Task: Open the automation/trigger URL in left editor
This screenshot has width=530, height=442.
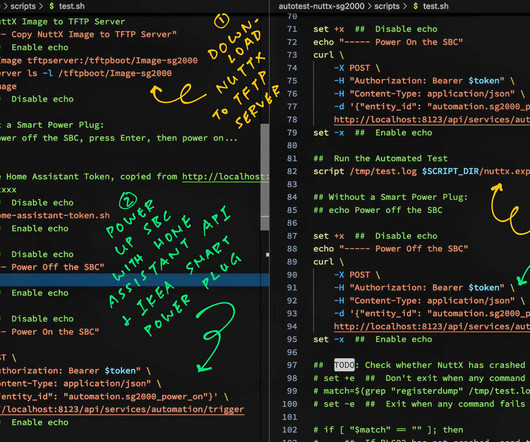Action: point(122,409)
